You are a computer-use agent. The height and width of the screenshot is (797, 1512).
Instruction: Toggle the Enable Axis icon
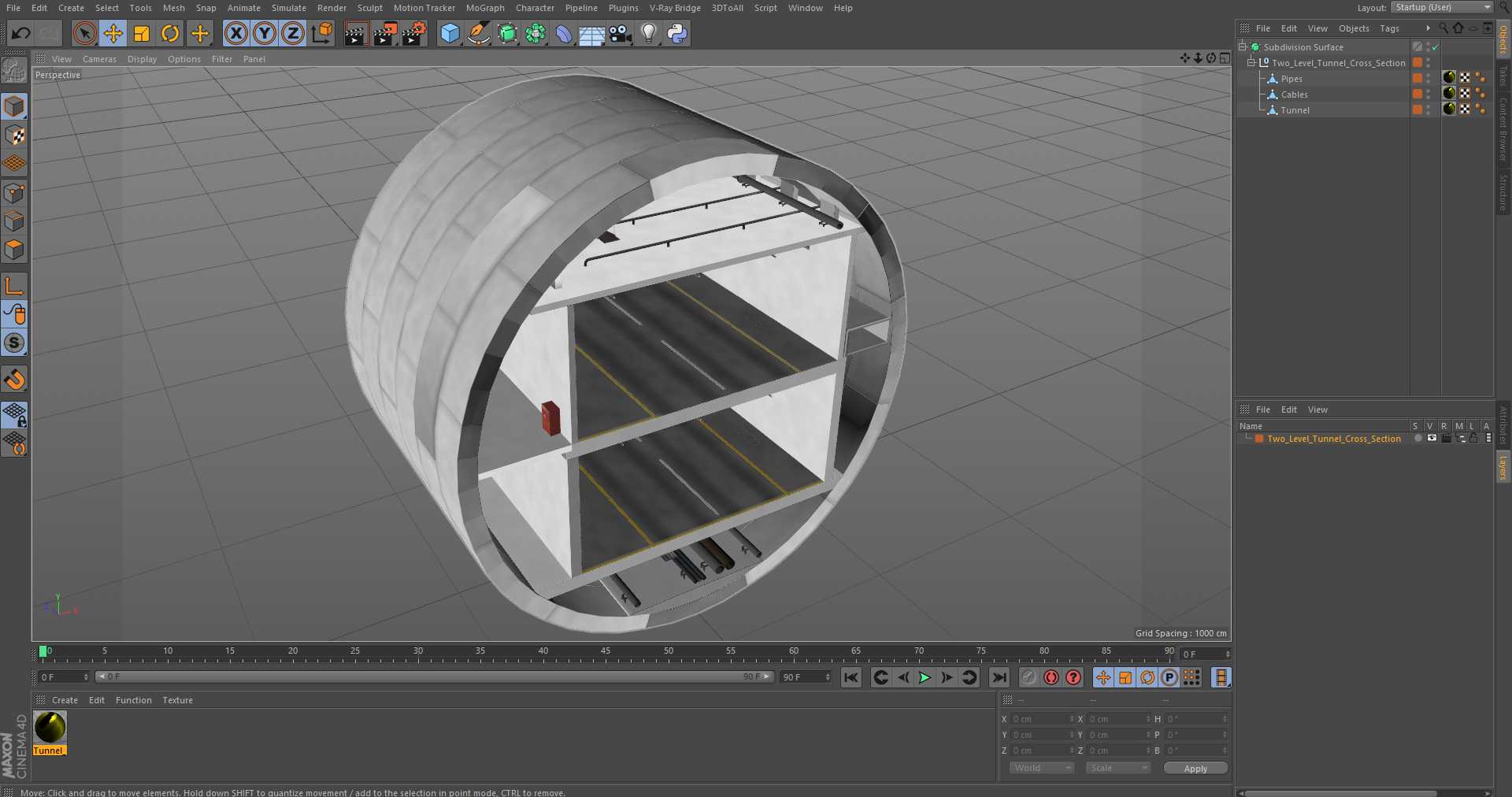coord(14,285)
